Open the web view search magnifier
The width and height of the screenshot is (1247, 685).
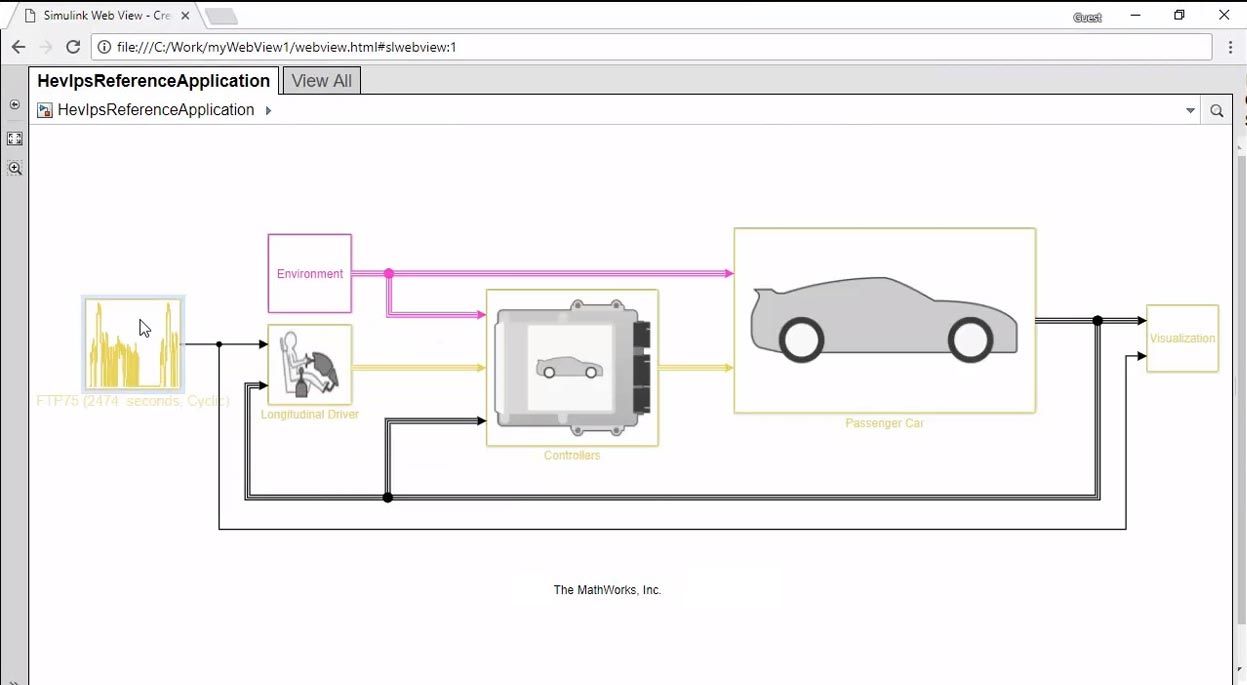(x=1216, y=111)
